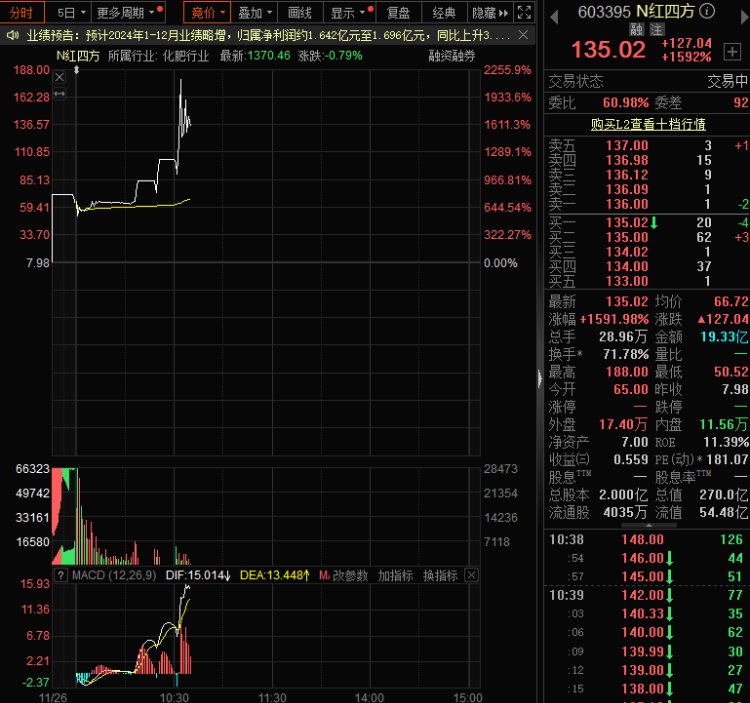Open the 业绩预告 news headline
Screen dimensions: 750x703
268,35
